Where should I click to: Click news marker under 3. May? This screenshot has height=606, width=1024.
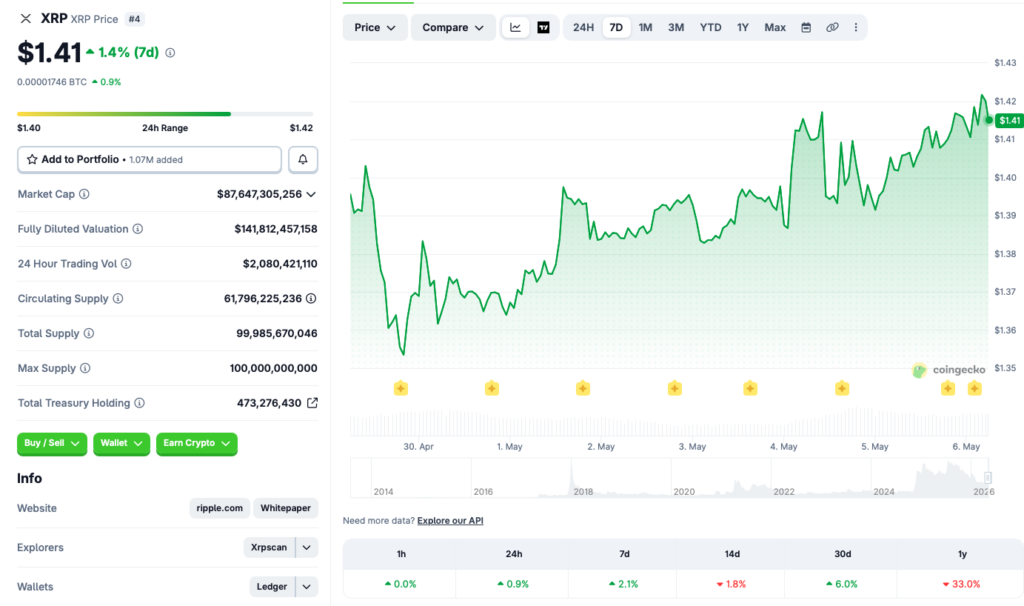click(x=675, y=389)
